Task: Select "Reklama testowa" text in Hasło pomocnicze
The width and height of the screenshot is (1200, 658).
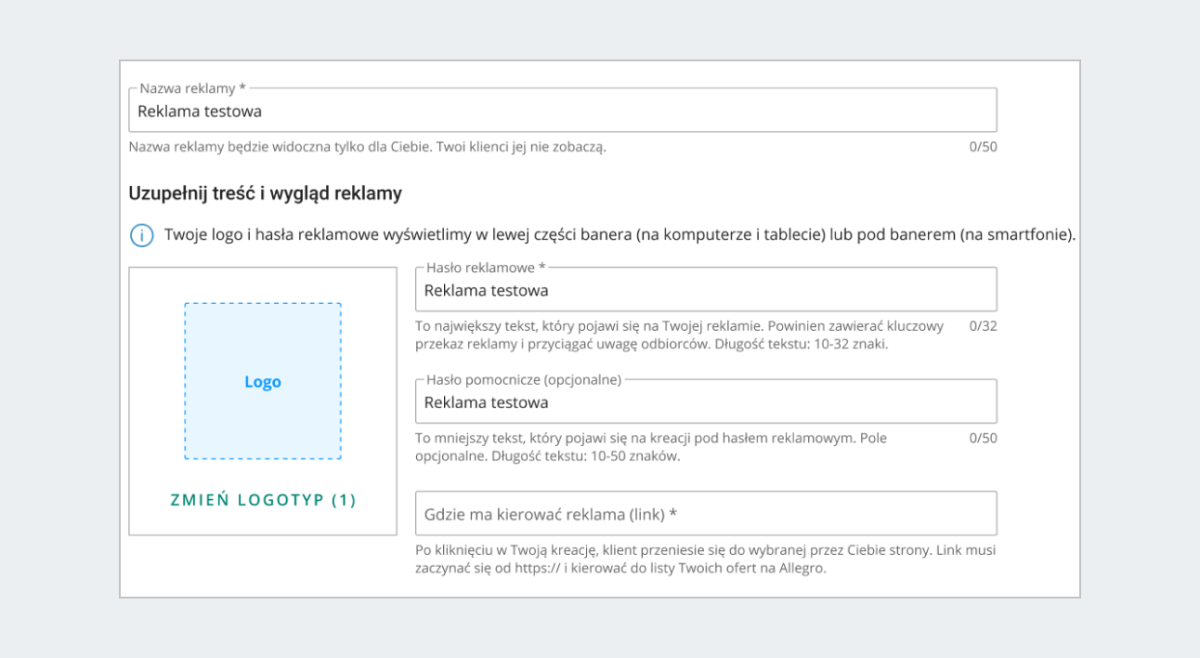Action: tap(486, 403)
